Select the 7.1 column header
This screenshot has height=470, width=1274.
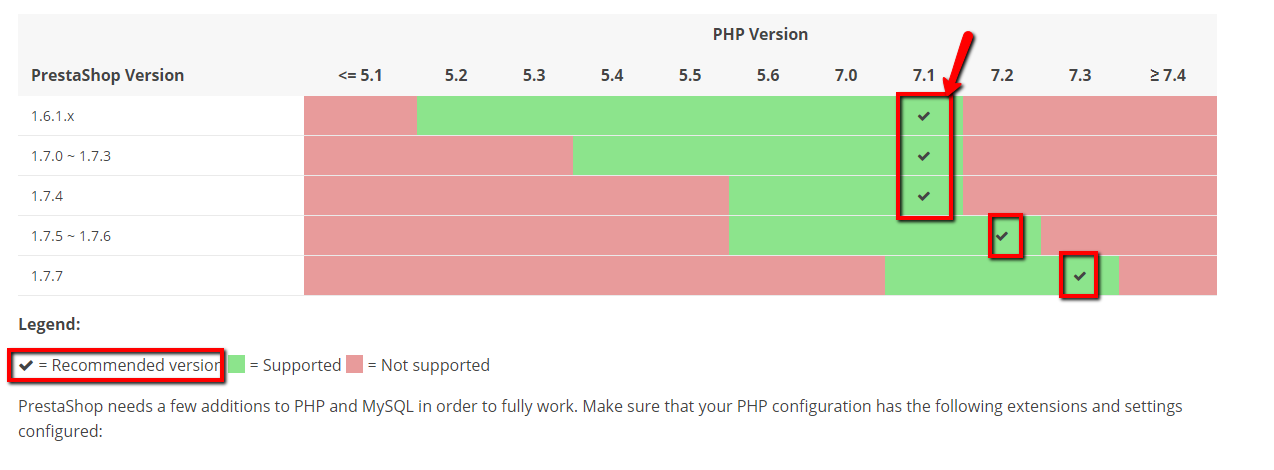click(924, 75)
